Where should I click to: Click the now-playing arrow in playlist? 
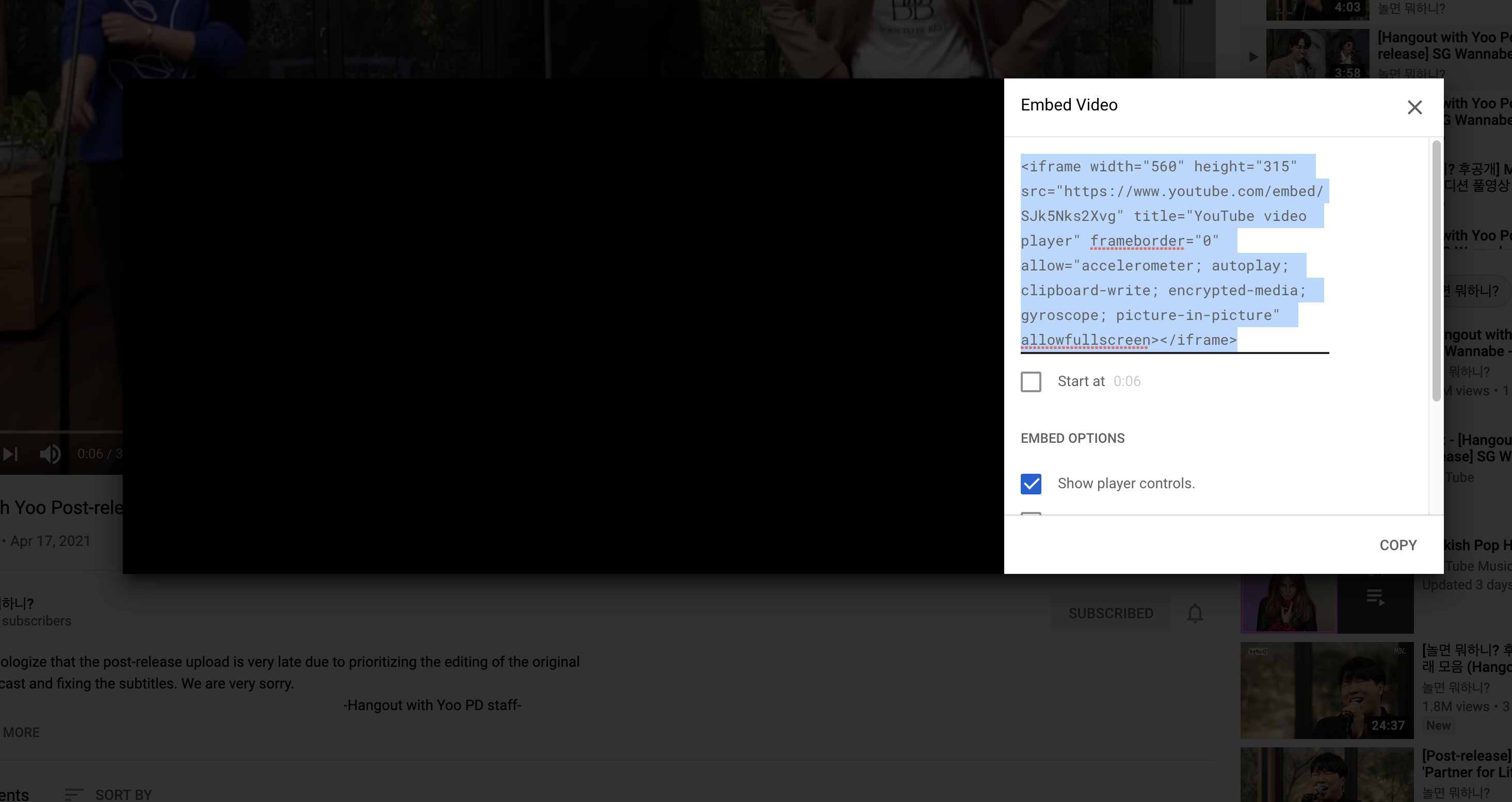[1253, 57]
